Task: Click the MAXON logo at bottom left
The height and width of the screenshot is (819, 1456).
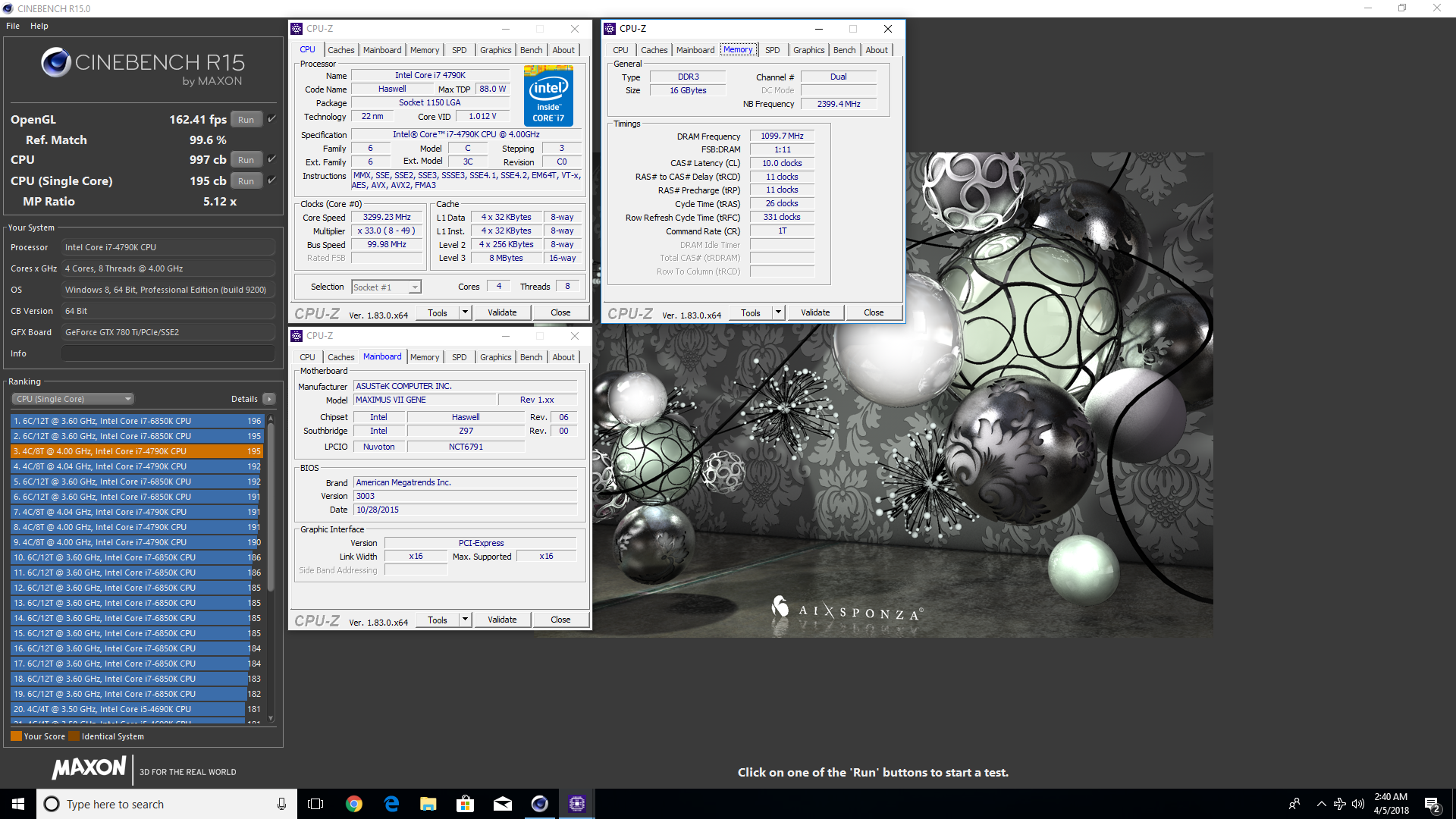Action: (89, 768)
